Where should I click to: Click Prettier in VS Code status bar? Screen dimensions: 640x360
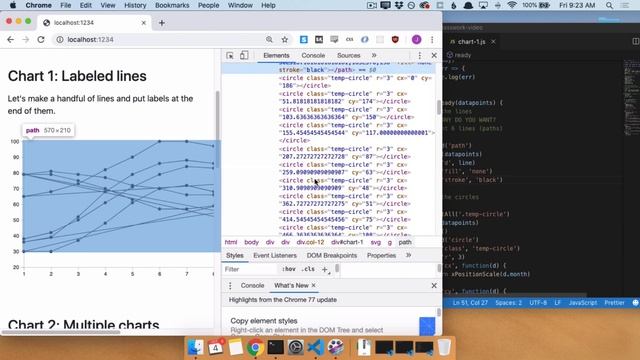point(614,303)
